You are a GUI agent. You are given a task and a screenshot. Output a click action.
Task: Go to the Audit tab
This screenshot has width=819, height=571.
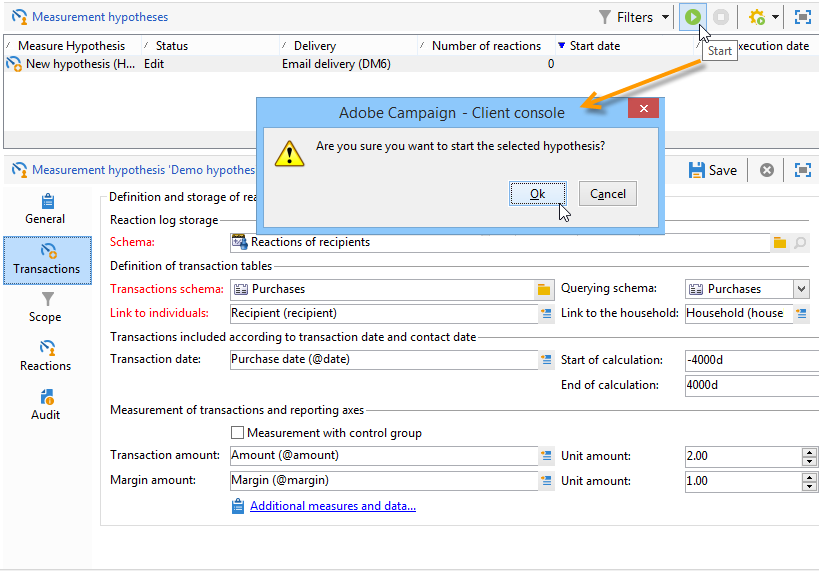click(x=46, y=405)
